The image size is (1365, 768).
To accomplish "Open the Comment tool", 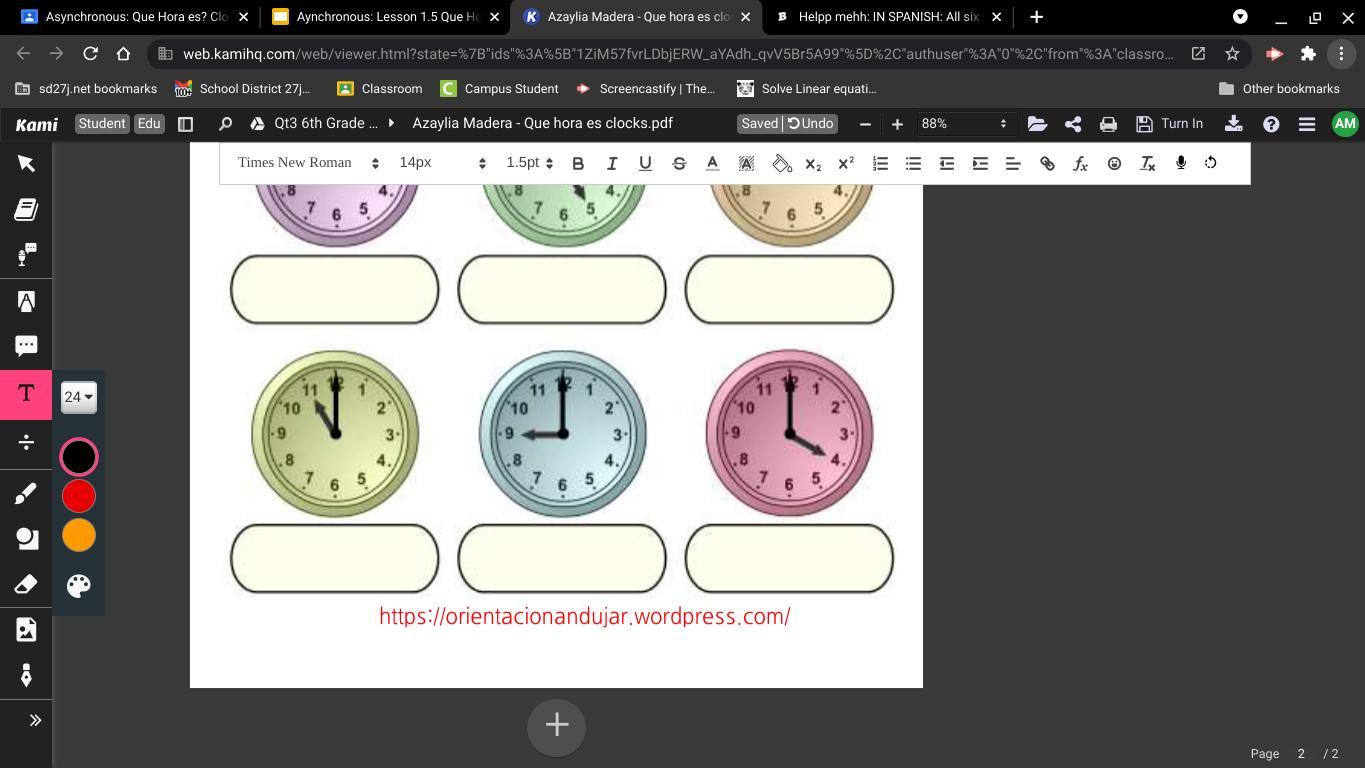I will [x=26, y=346].
